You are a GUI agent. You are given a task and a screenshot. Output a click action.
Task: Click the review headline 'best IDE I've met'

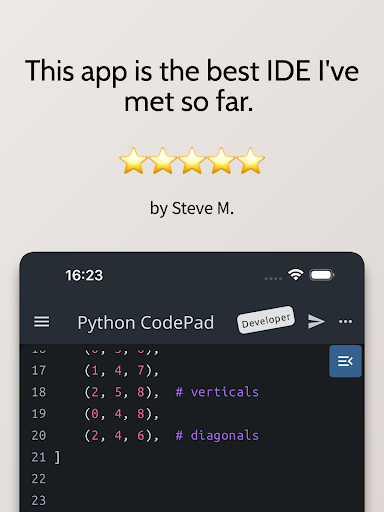click(192, 86)
